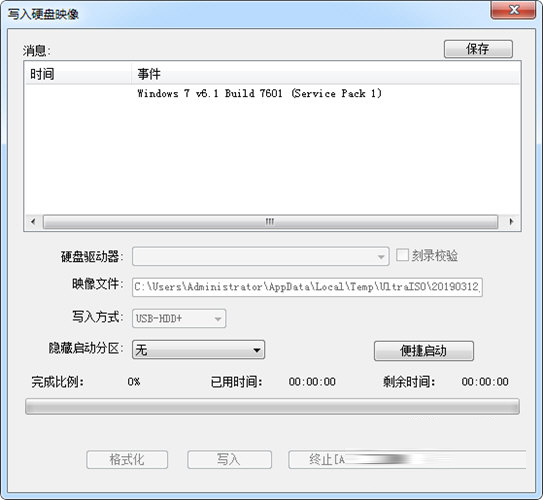This screenshot has width=543, height=500.
Task: Click the 0% value next to 完成比例
Action: click(x=134, y=382)
